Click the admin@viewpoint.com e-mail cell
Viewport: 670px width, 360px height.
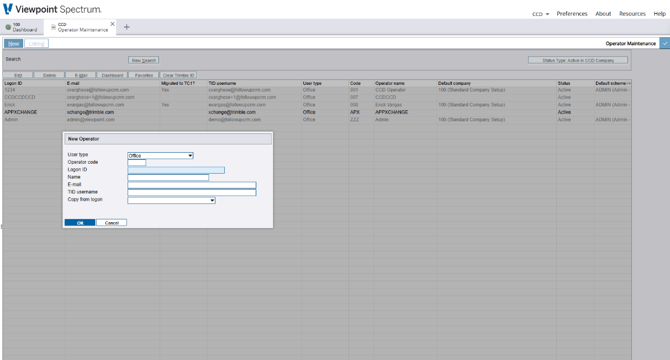click(112, 120)
